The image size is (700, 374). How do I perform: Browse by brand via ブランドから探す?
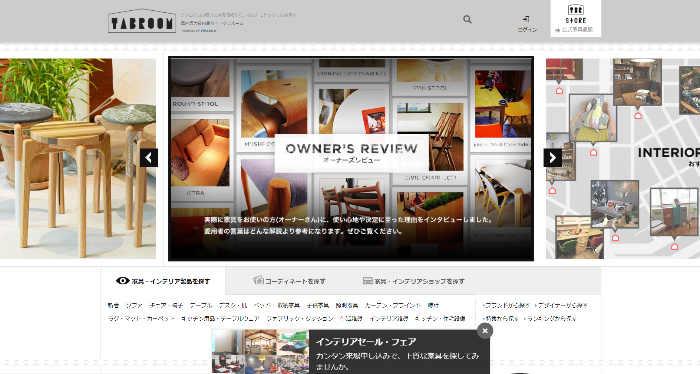(506, 306)
